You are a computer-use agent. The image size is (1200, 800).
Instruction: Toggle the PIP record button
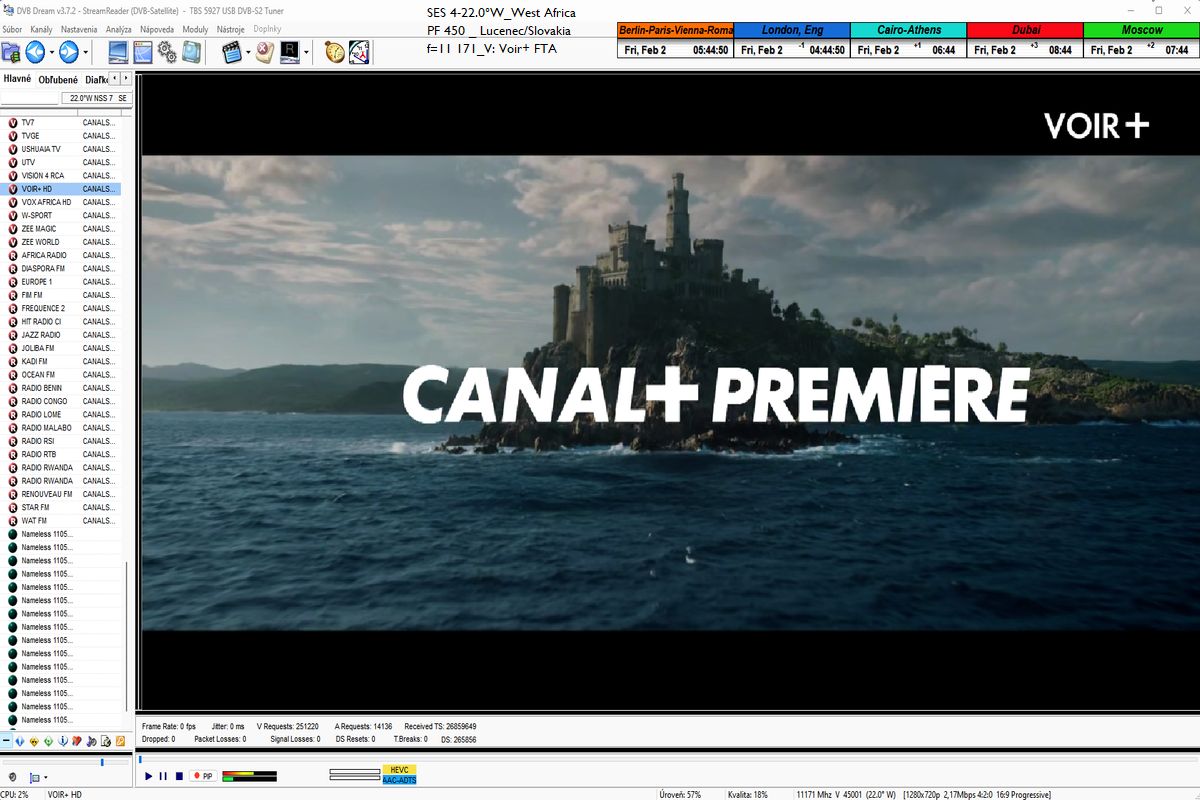click(203, 776)
